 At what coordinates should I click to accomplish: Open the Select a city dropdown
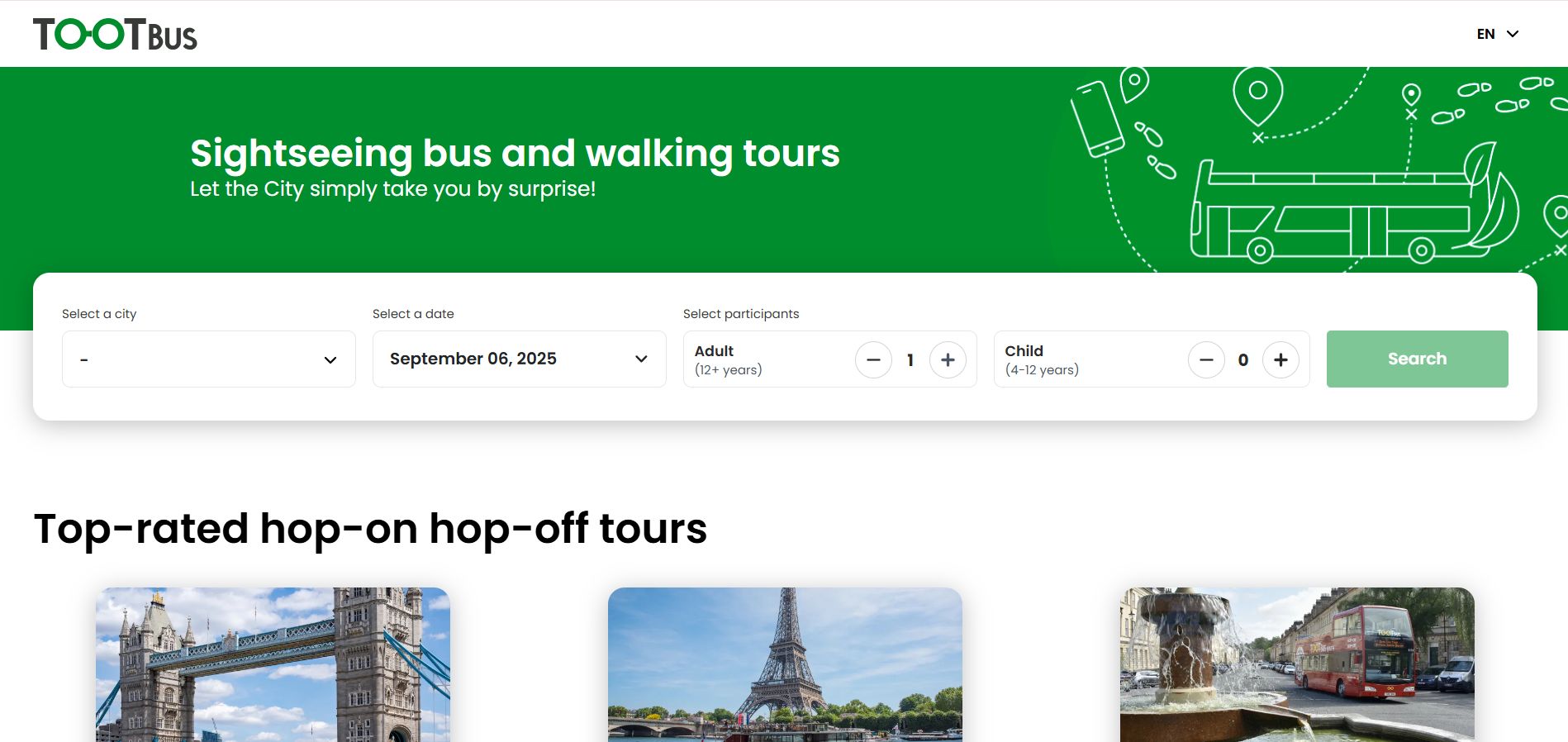tap(208, 359)
